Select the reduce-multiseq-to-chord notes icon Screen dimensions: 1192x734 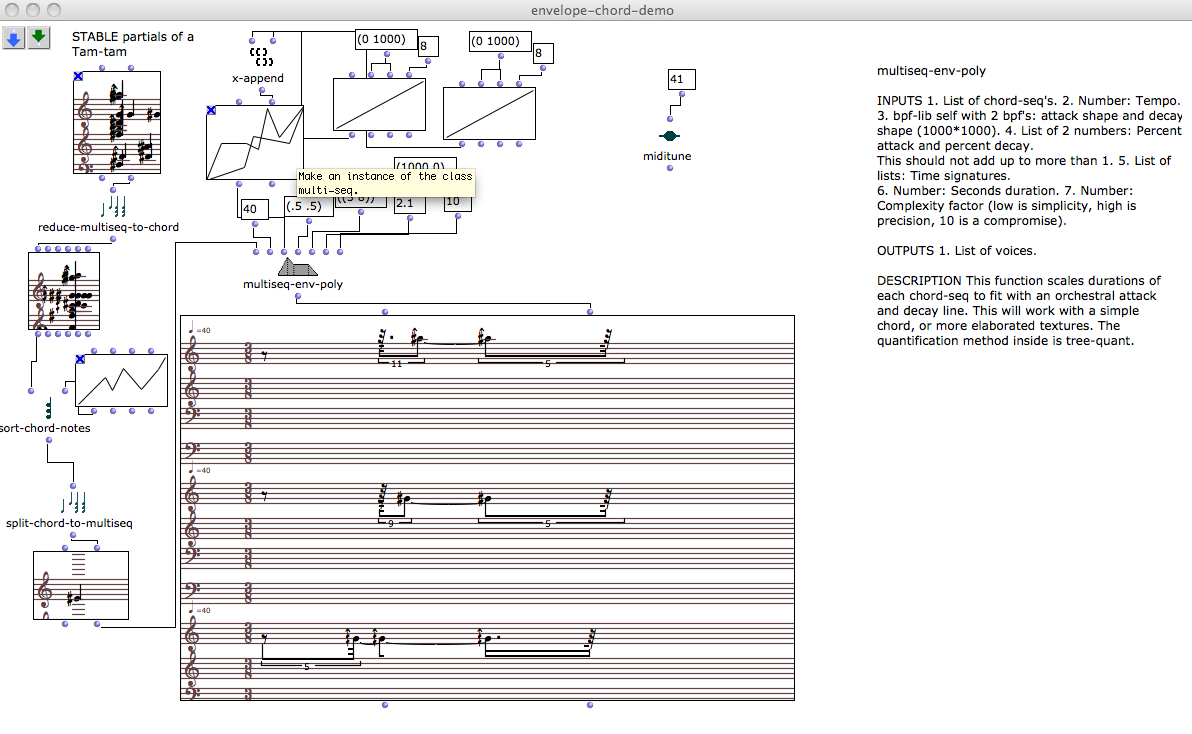113,207
